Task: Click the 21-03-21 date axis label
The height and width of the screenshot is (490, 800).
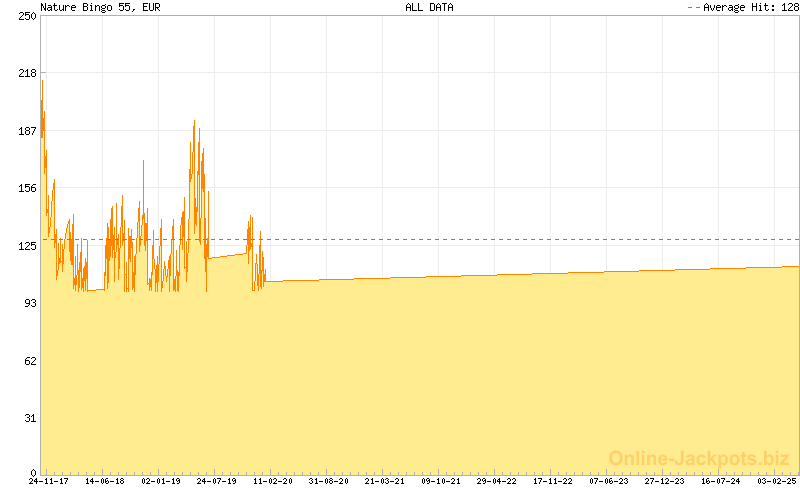Action: [x=385, y=481]
